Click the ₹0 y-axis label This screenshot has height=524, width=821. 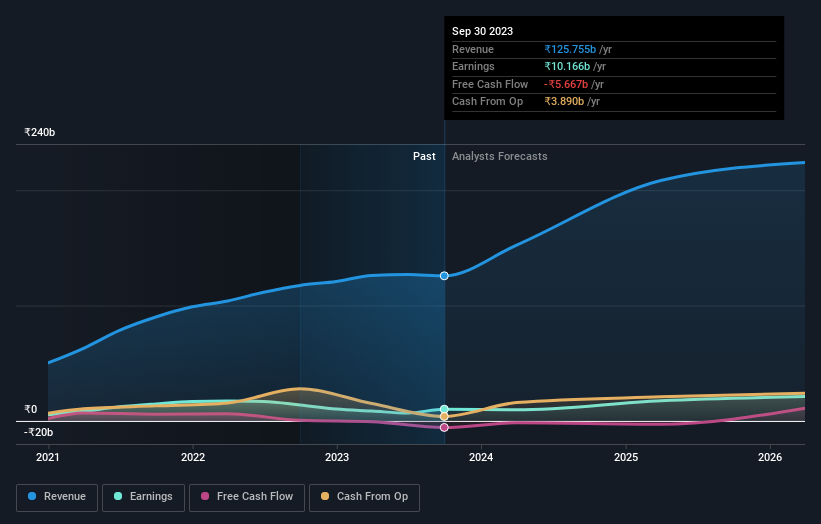[x=30, y=409]
